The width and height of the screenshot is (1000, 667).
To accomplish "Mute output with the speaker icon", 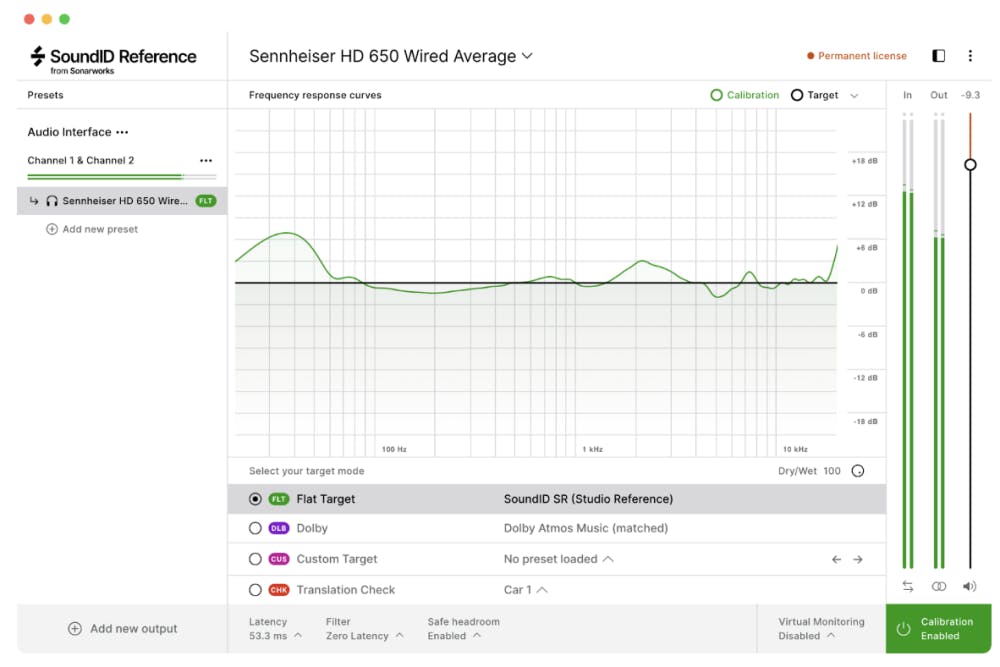I will tap(969, 586).
